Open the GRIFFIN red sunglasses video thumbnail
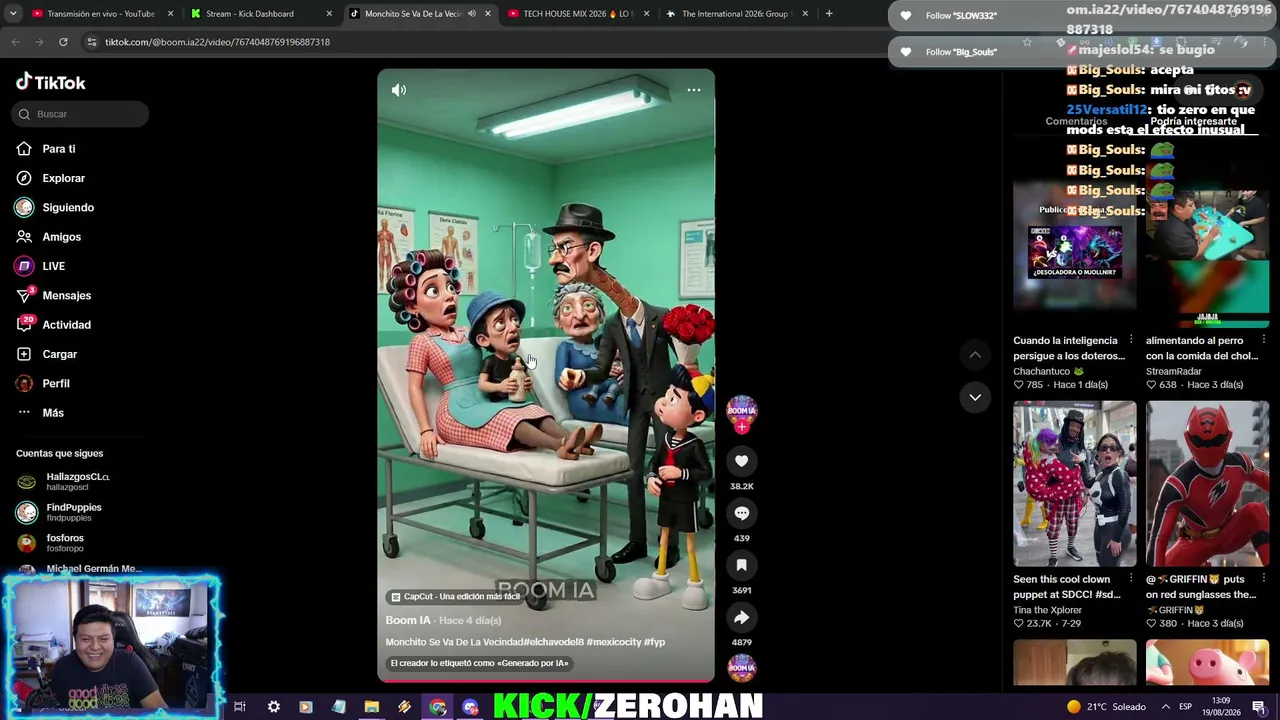 click(1208, 484)
